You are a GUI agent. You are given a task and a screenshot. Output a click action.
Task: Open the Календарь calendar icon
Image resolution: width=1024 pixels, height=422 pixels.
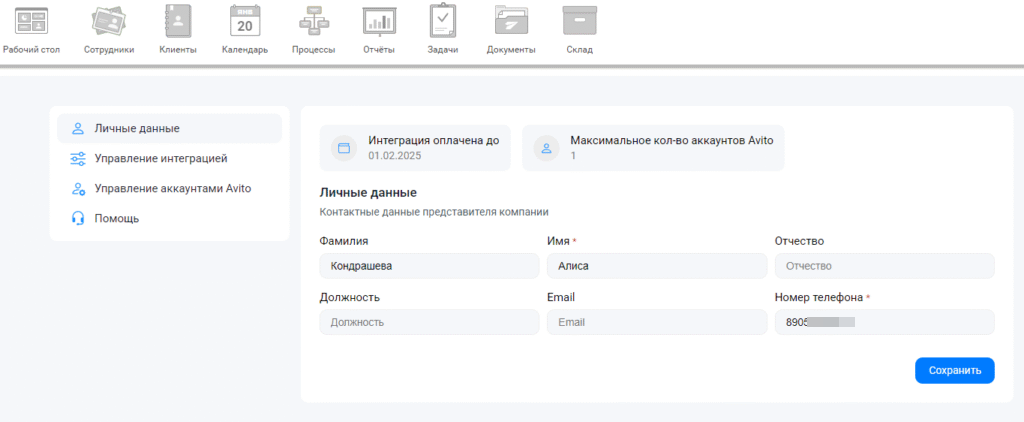click(245, 21)
